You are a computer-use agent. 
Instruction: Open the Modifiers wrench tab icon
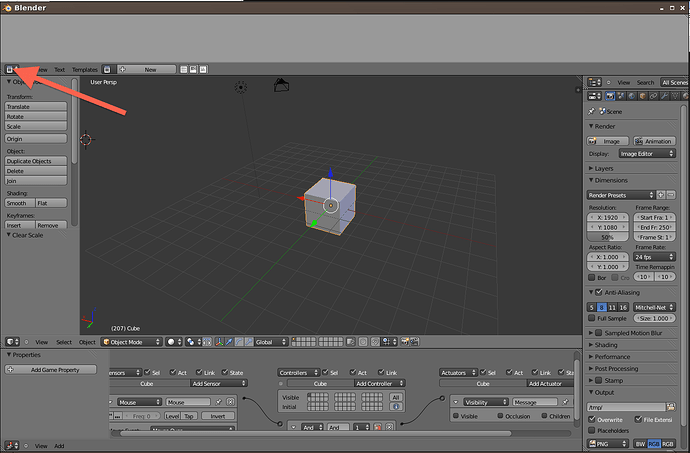tap(664, 96)
